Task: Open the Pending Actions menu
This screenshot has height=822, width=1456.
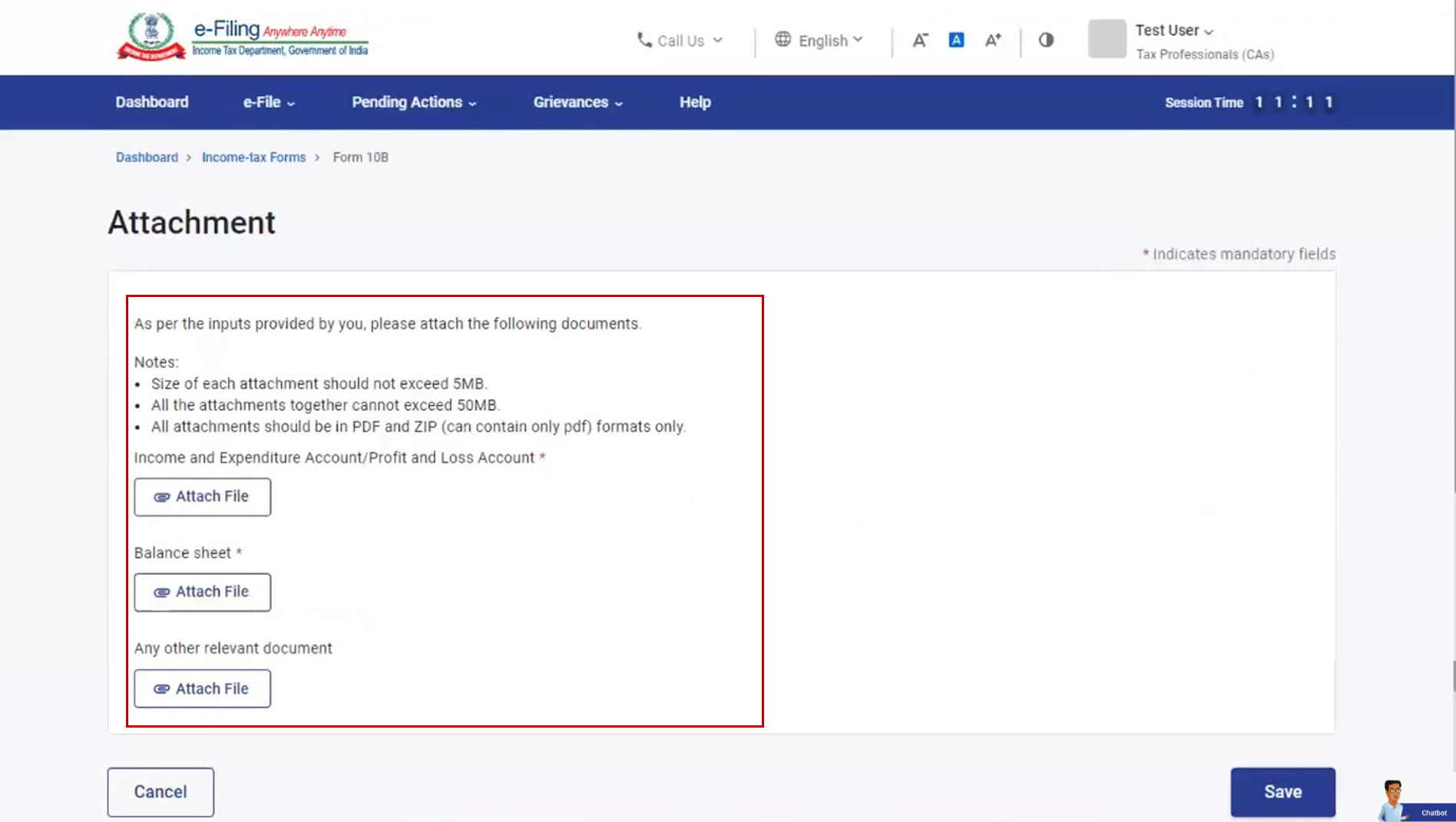Action: coord(414,102)
